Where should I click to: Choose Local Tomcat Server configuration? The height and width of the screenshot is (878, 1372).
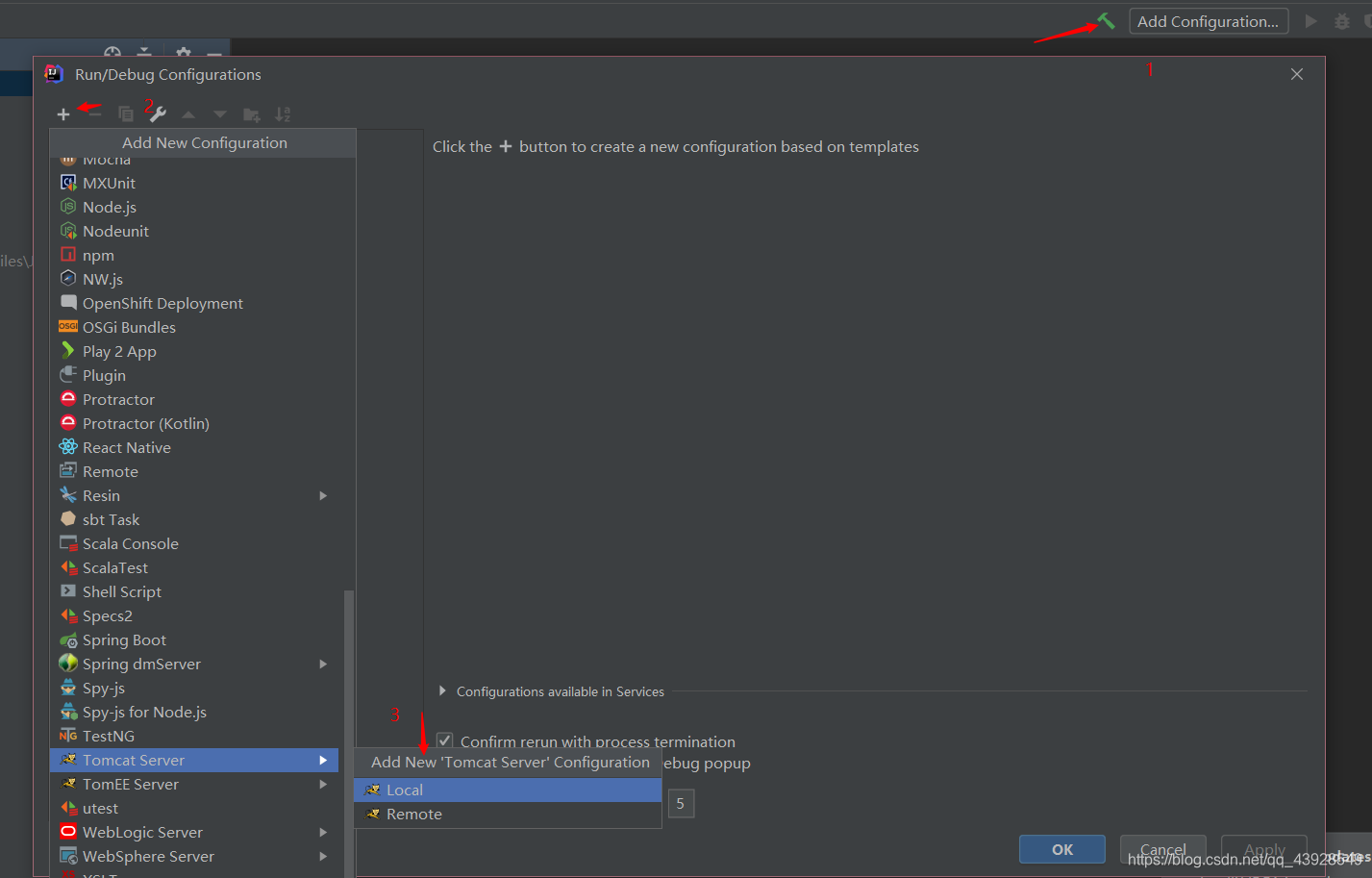(508, 790)
